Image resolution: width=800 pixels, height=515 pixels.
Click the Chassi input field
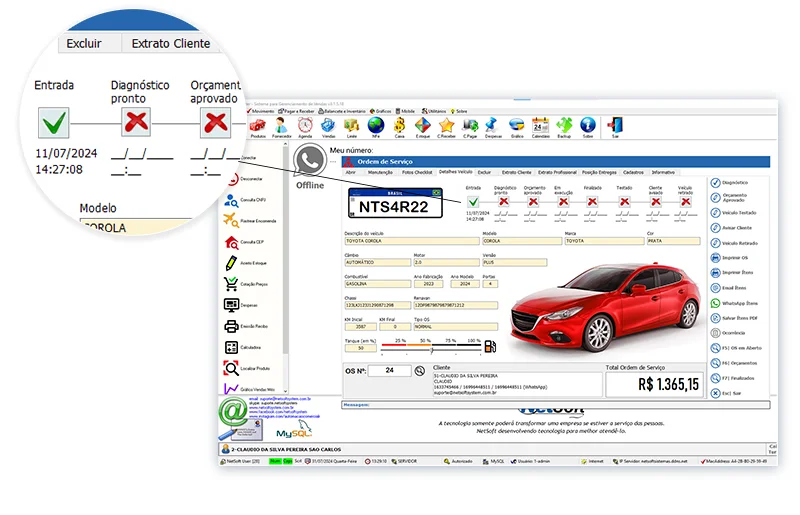(x=378, y=305)
